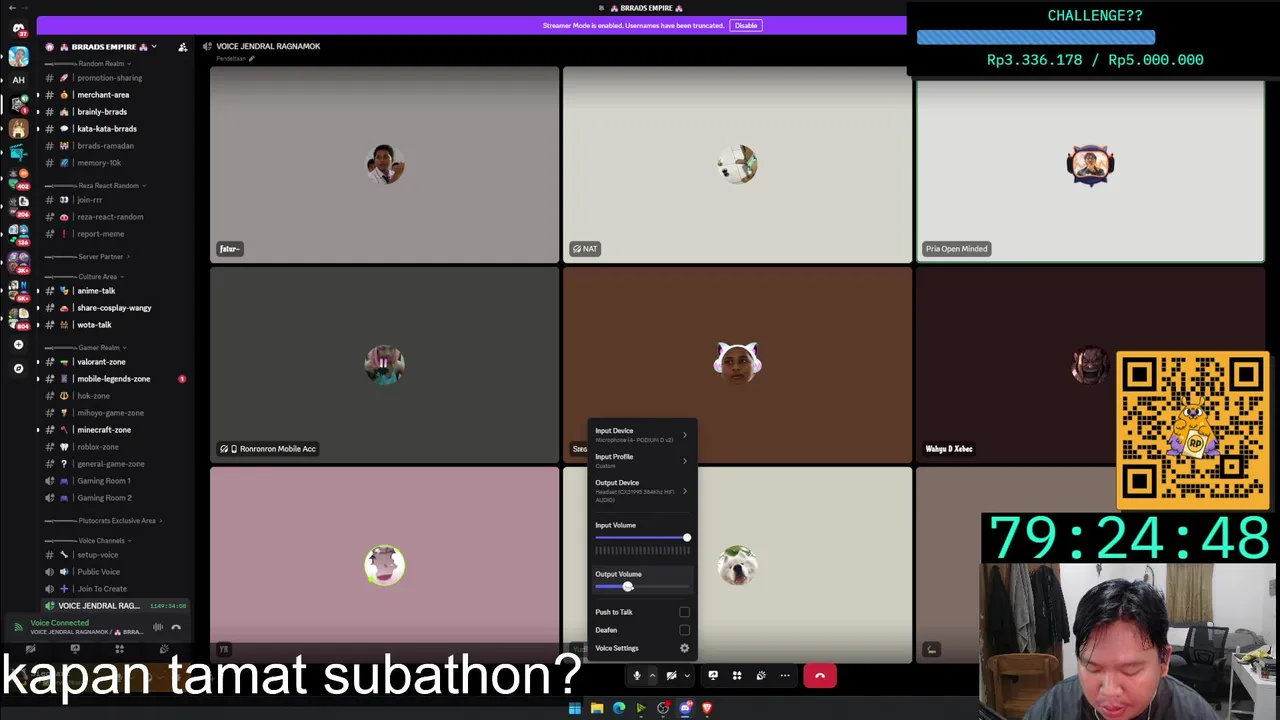Collapse the Reza React Random category
Image resolution: width=1280 pixels, height=720 pixels.
[x=108, y=185]
